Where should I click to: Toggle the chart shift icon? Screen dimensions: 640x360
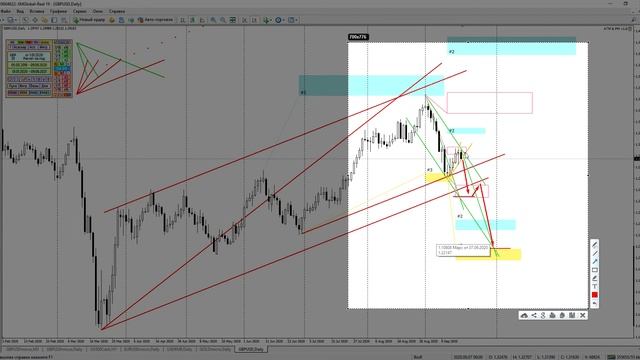254,20
